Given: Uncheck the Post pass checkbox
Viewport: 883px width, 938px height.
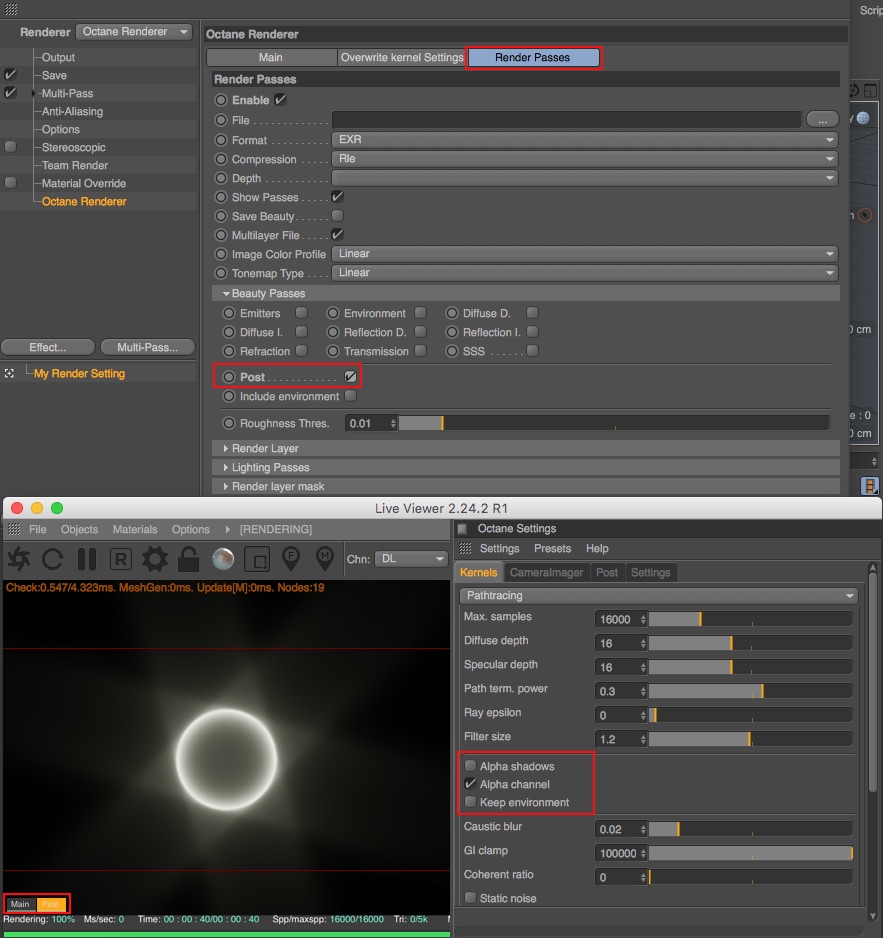Looking at the screenshot, I should coord(351,377).
